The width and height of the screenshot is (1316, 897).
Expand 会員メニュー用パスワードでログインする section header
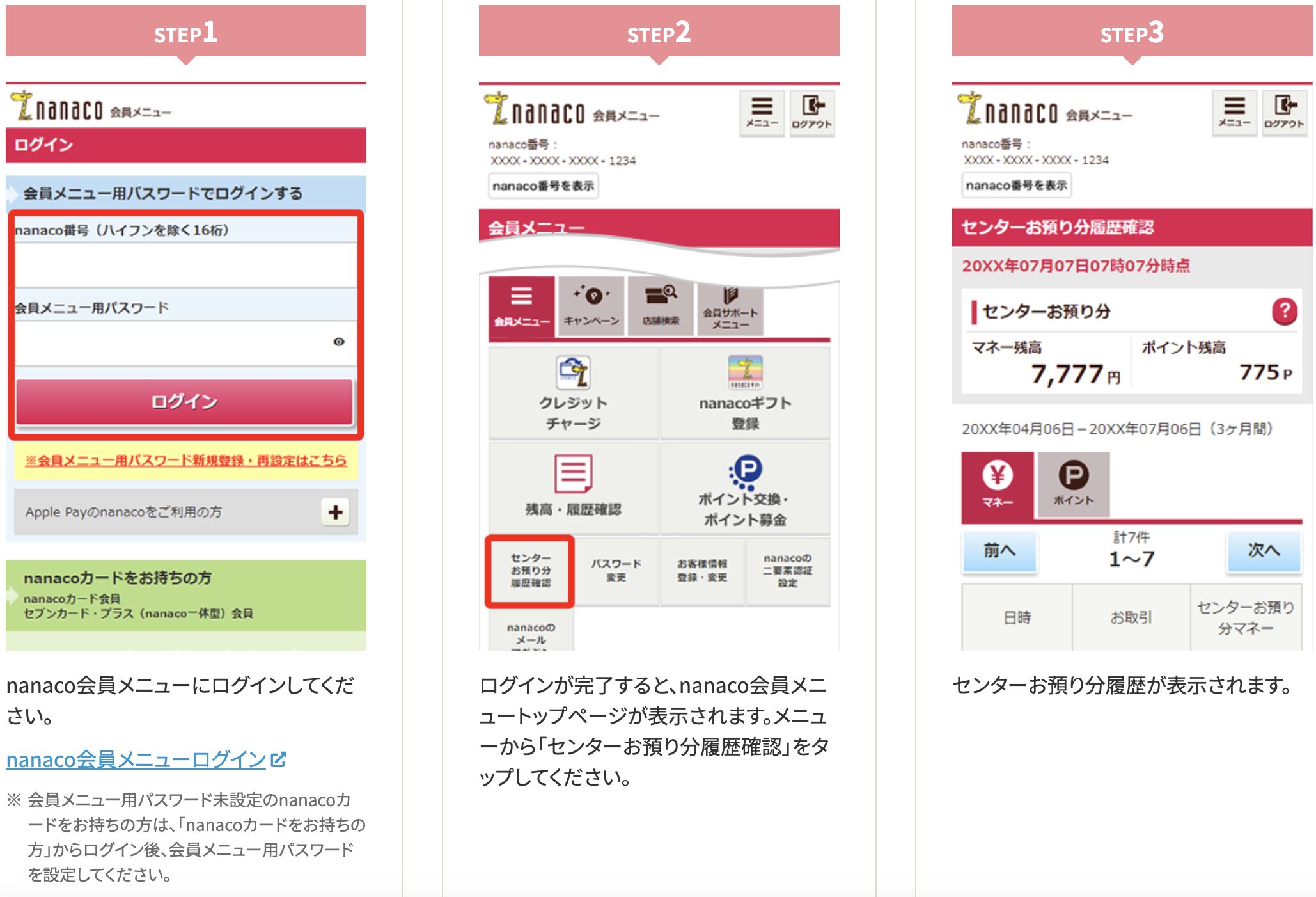186,193
